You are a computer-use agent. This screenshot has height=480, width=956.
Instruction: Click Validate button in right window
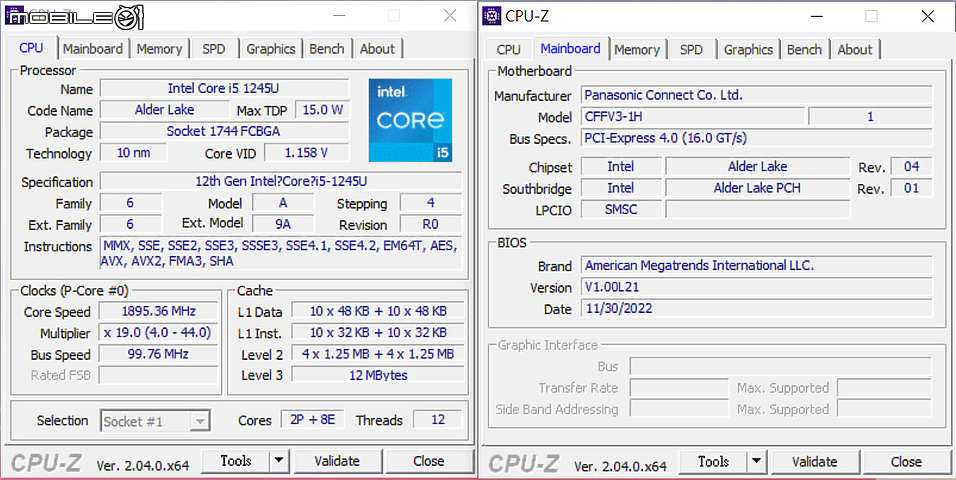pyautogui.click(x=815, y=462)
